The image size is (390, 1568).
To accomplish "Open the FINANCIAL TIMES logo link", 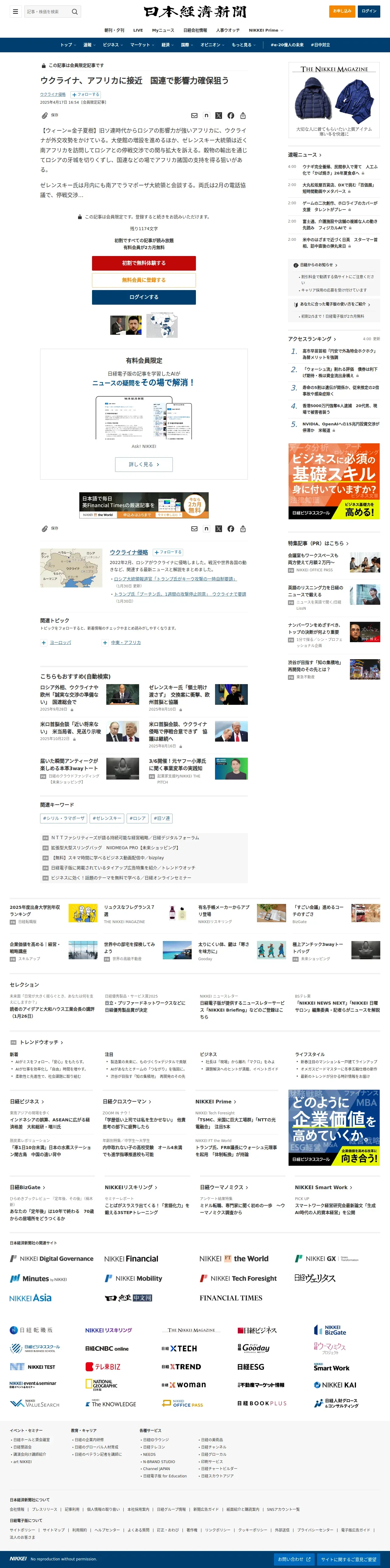I will [231, 1298].
